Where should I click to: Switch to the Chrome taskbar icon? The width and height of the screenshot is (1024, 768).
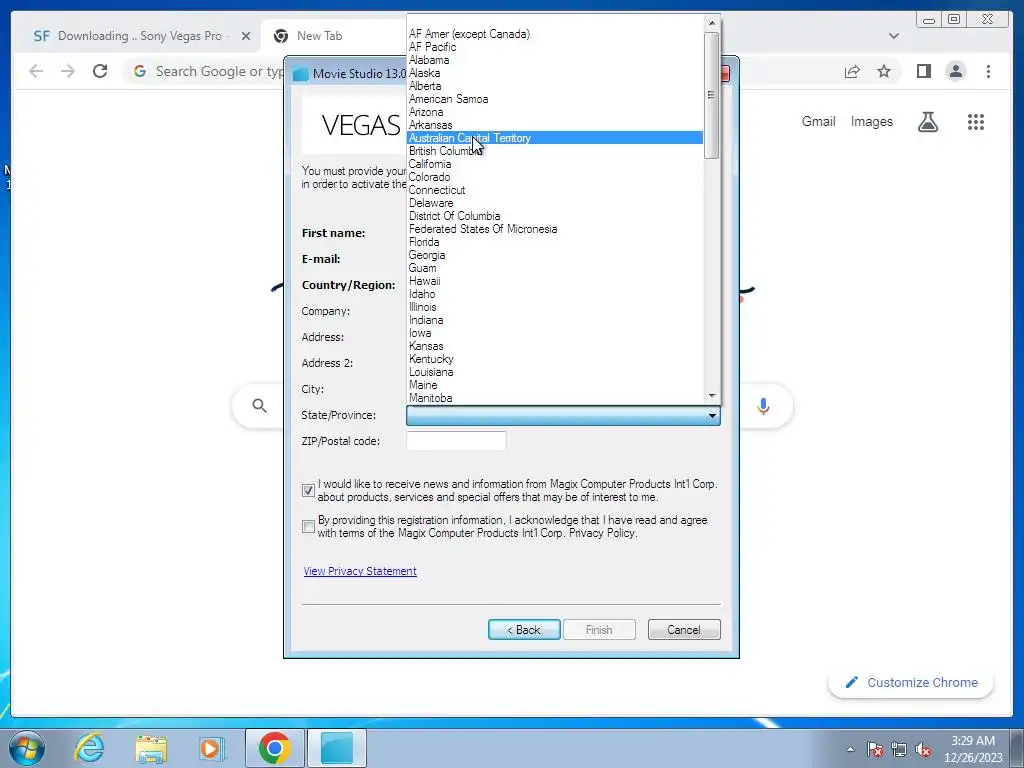click(x=274, y=748)
